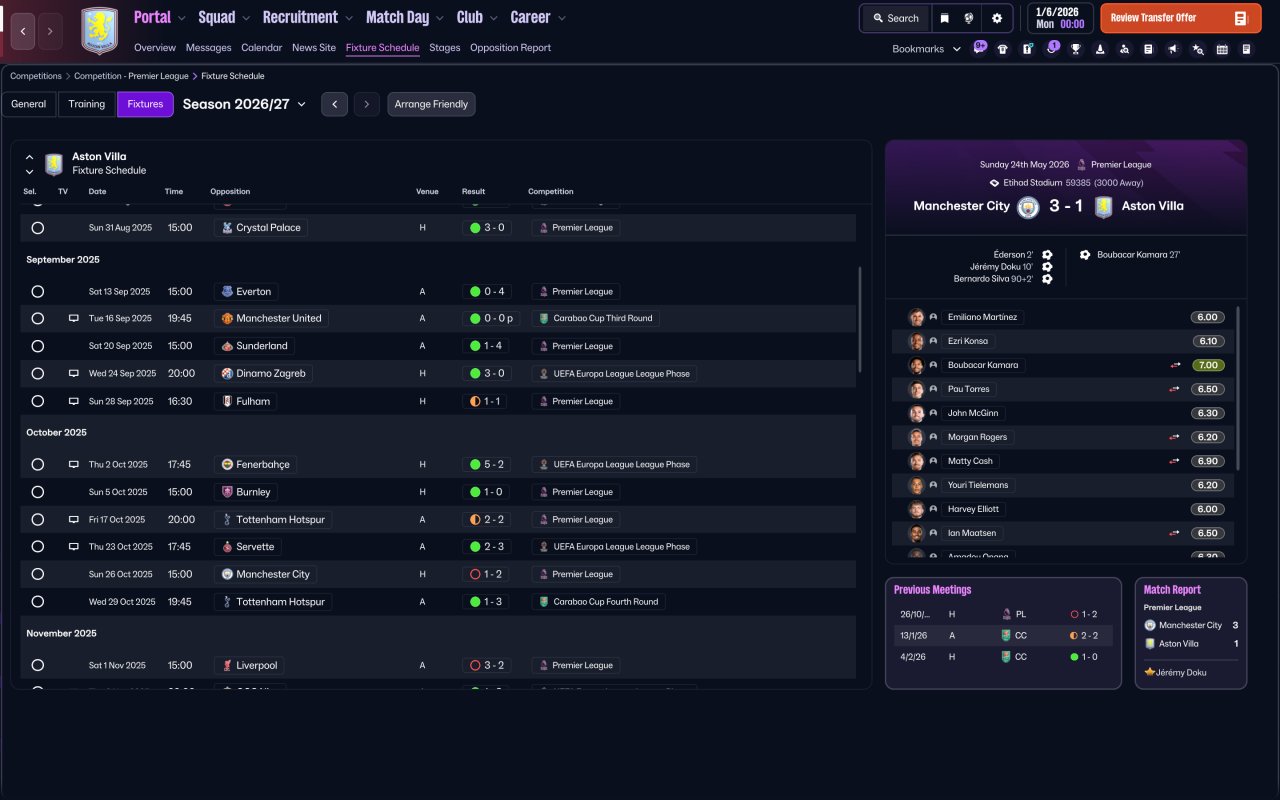
Task: Open the trophy competitions shortcut icon
Action: 1076,49
